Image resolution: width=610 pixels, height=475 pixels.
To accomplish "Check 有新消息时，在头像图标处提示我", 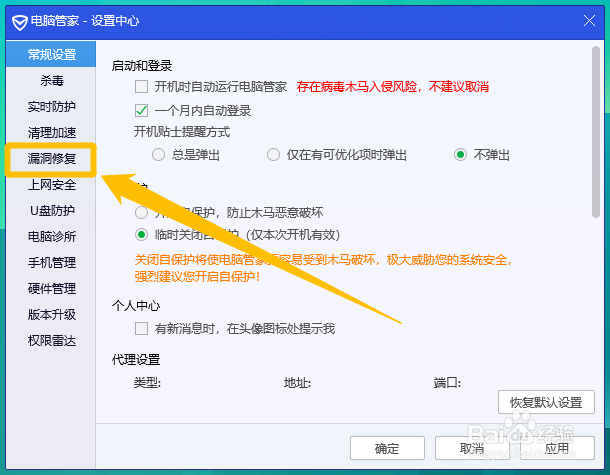I will click(x=141, y=329).
